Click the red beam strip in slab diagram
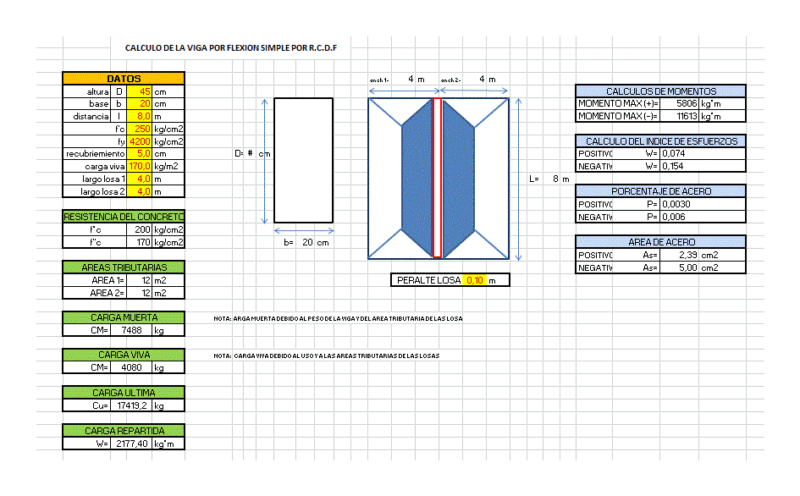Screen dimensions: 800x496 pos(437,178)
